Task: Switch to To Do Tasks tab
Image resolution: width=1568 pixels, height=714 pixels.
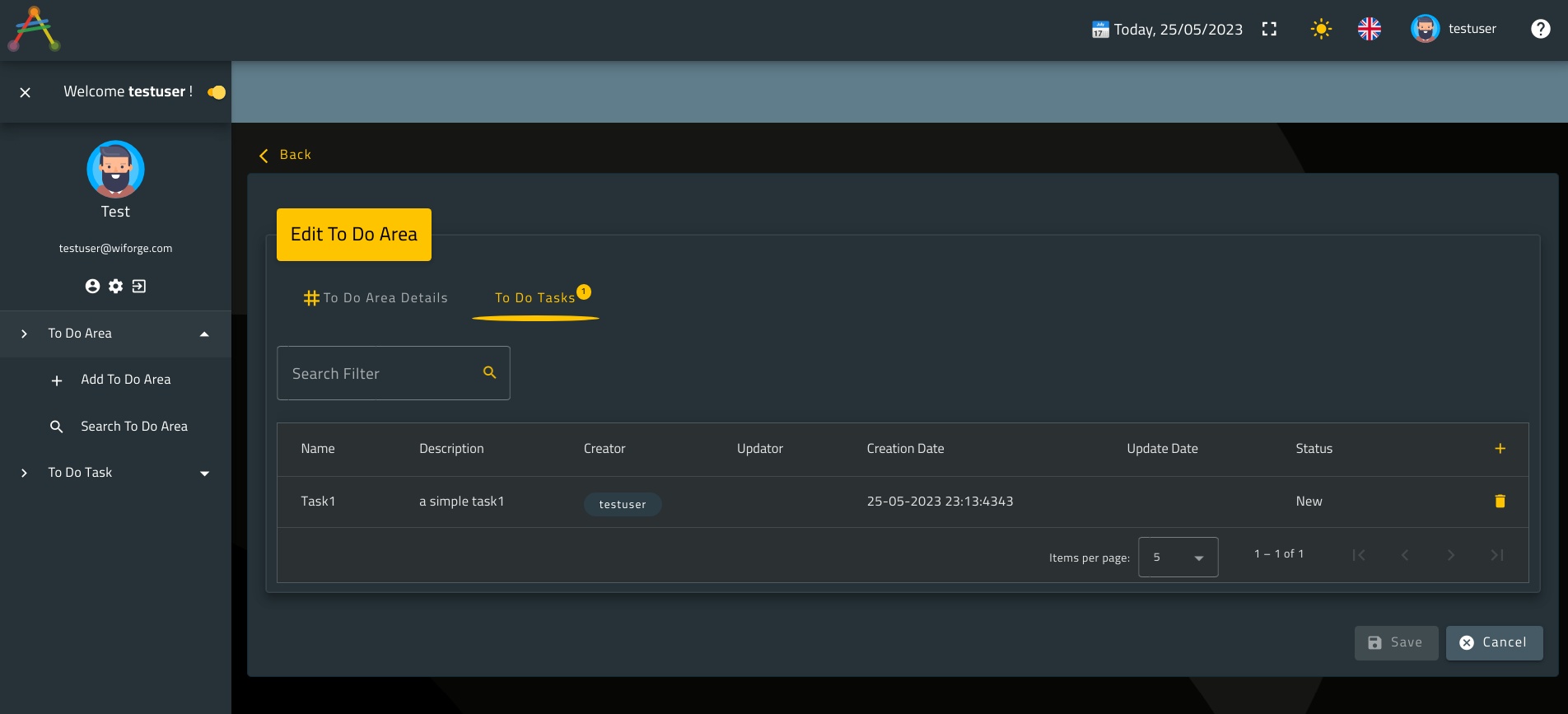Action: pos(535,298)
